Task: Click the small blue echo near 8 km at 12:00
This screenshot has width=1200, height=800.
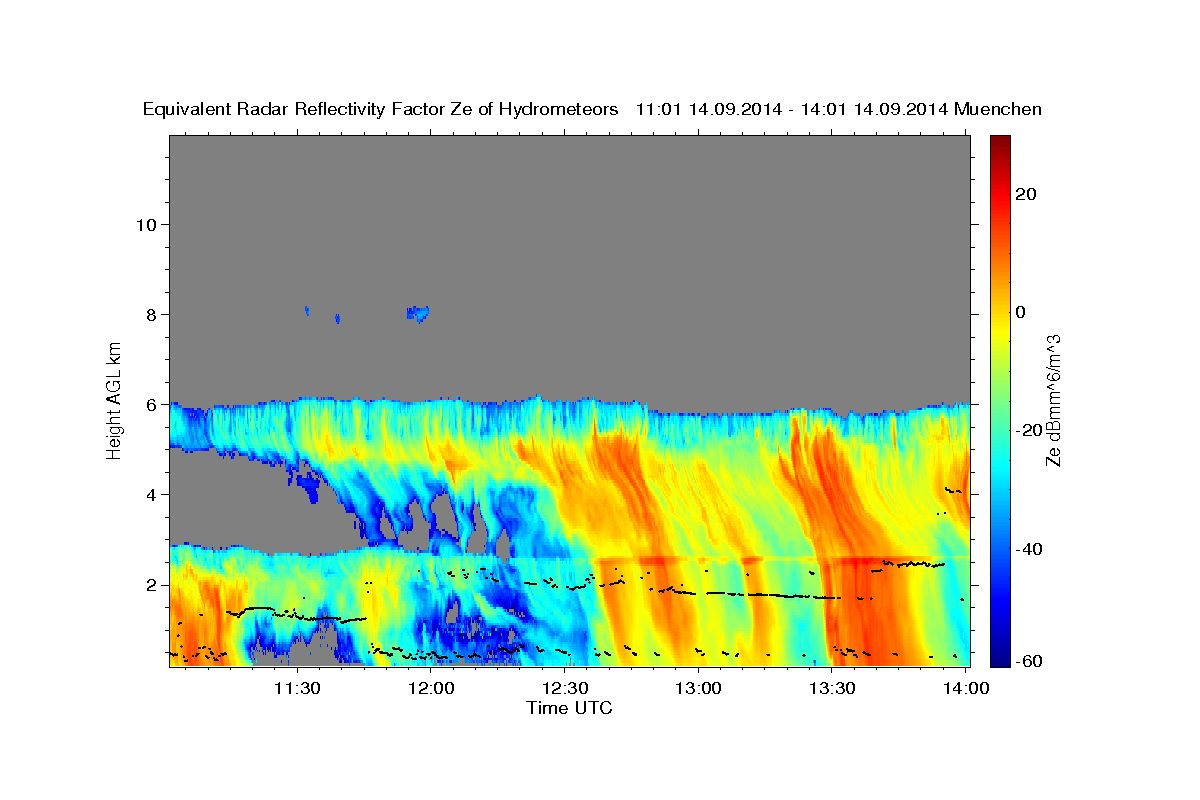Action: 418,313
